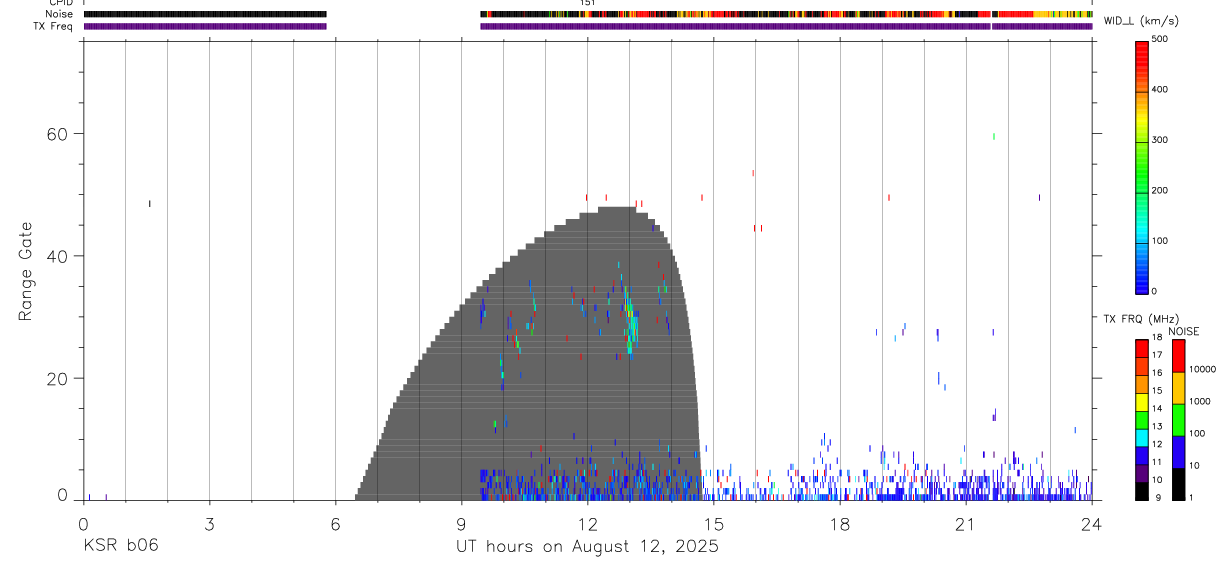Click the 21 tick on UT hours axis
Screen dimensions: 1228x567
[965, 523]
